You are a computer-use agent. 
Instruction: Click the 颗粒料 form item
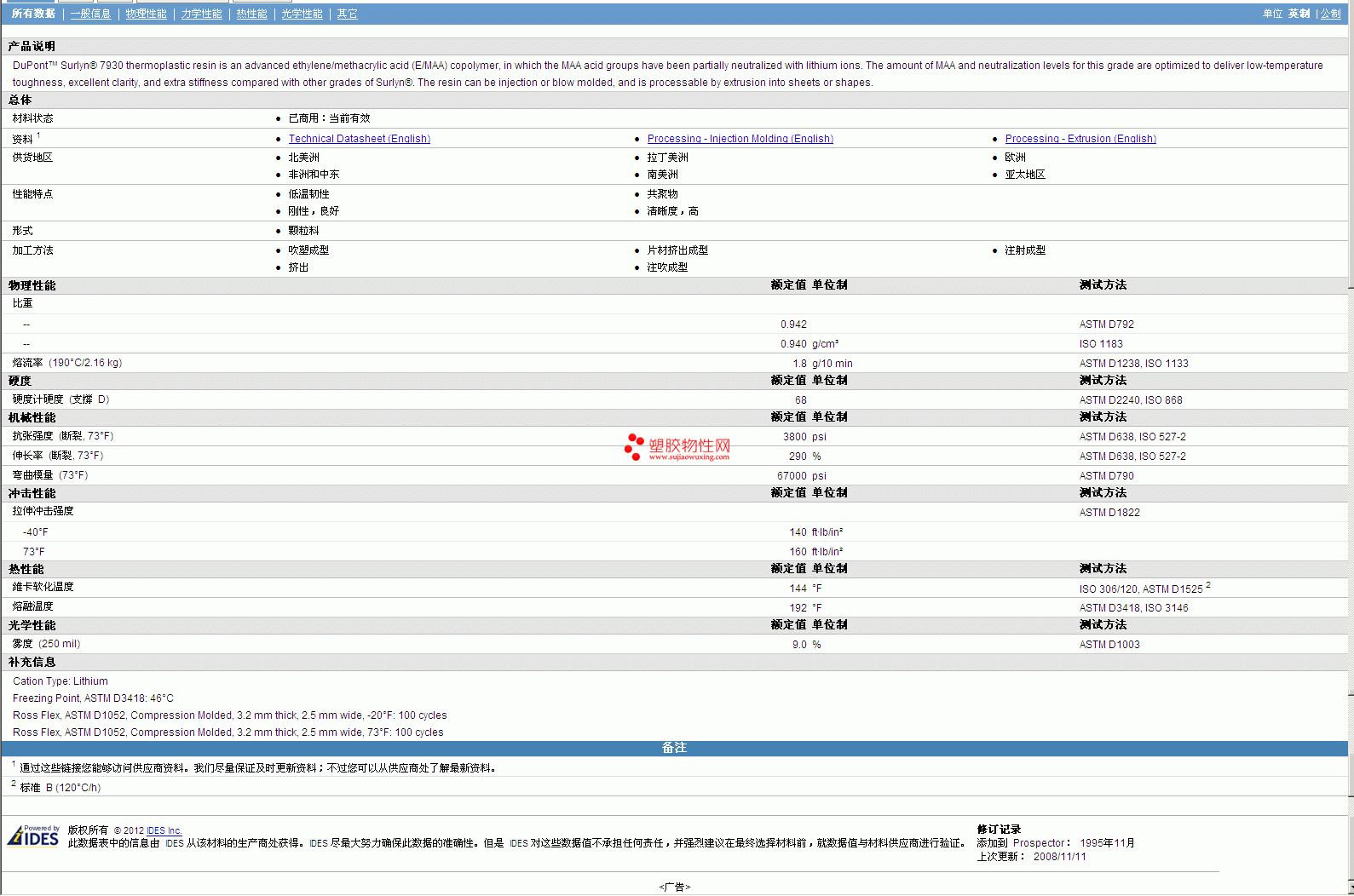click(304, 231)
